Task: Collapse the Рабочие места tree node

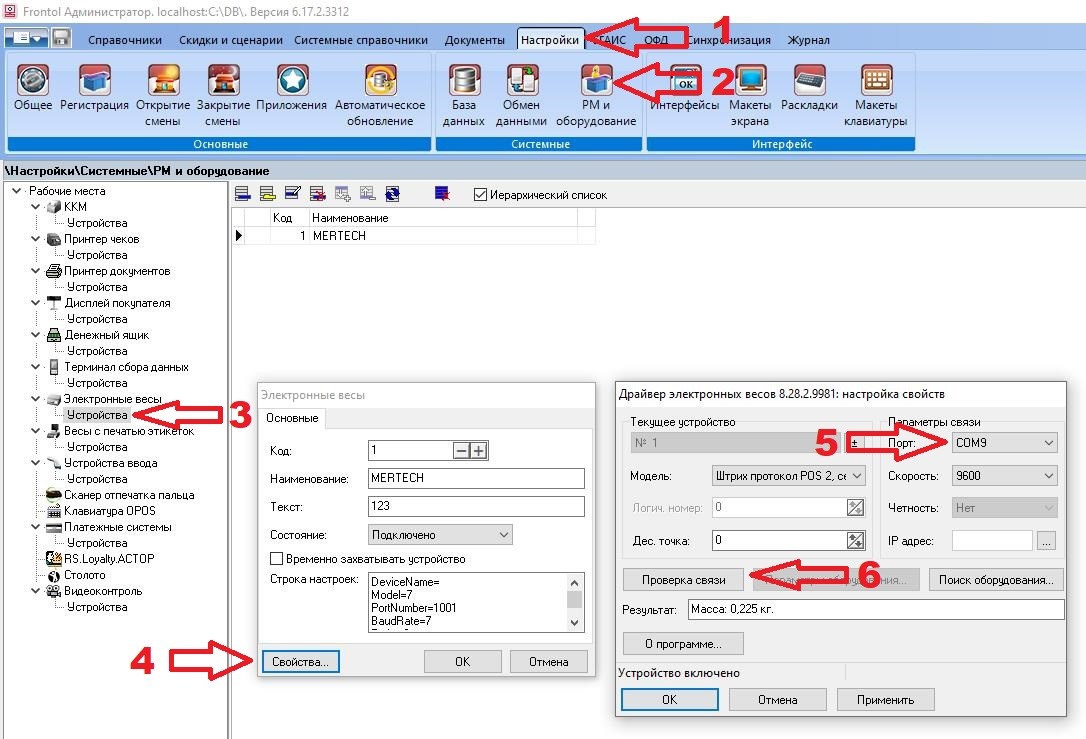Action: tap(17, 191)
